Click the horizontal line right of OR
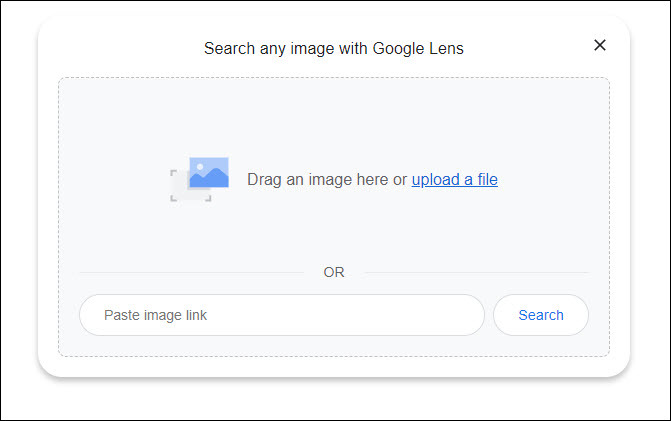This screenshot has height=421, width=671. 476,272
